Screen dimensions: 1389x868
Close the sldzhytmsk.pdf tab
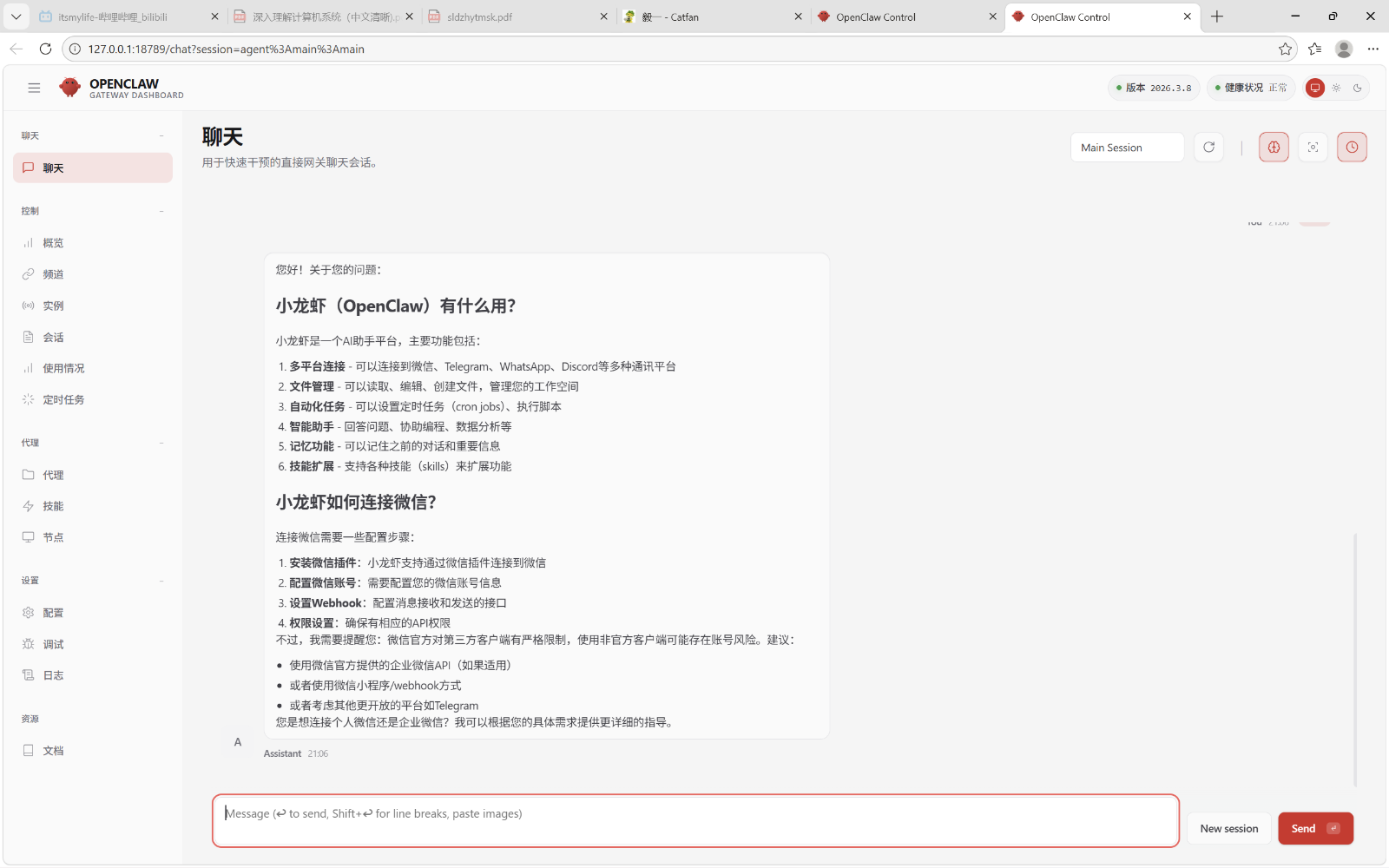(604, 16)
